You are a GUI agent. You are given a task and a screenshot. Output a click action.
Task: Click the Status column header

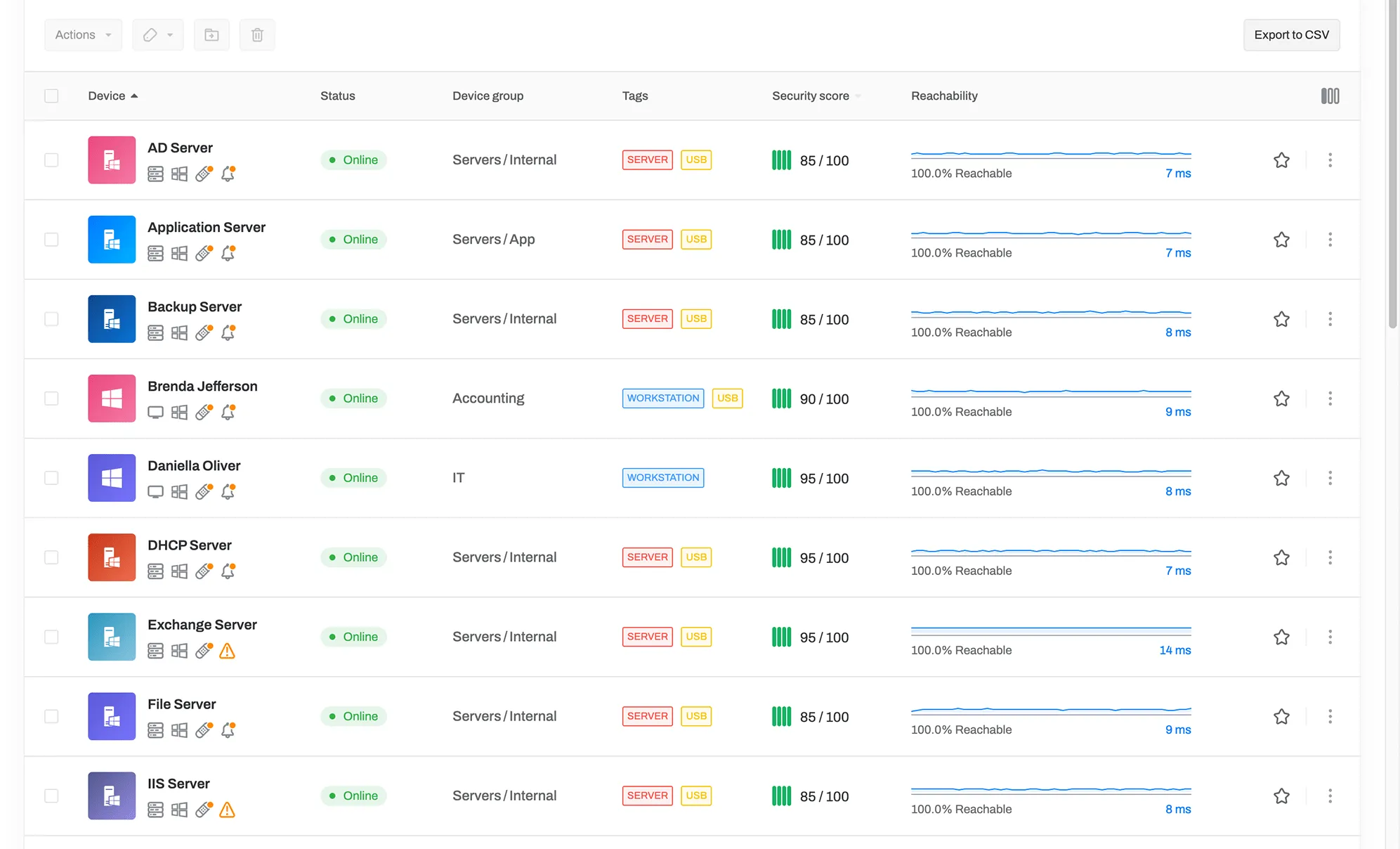click(x=337, y=96)
